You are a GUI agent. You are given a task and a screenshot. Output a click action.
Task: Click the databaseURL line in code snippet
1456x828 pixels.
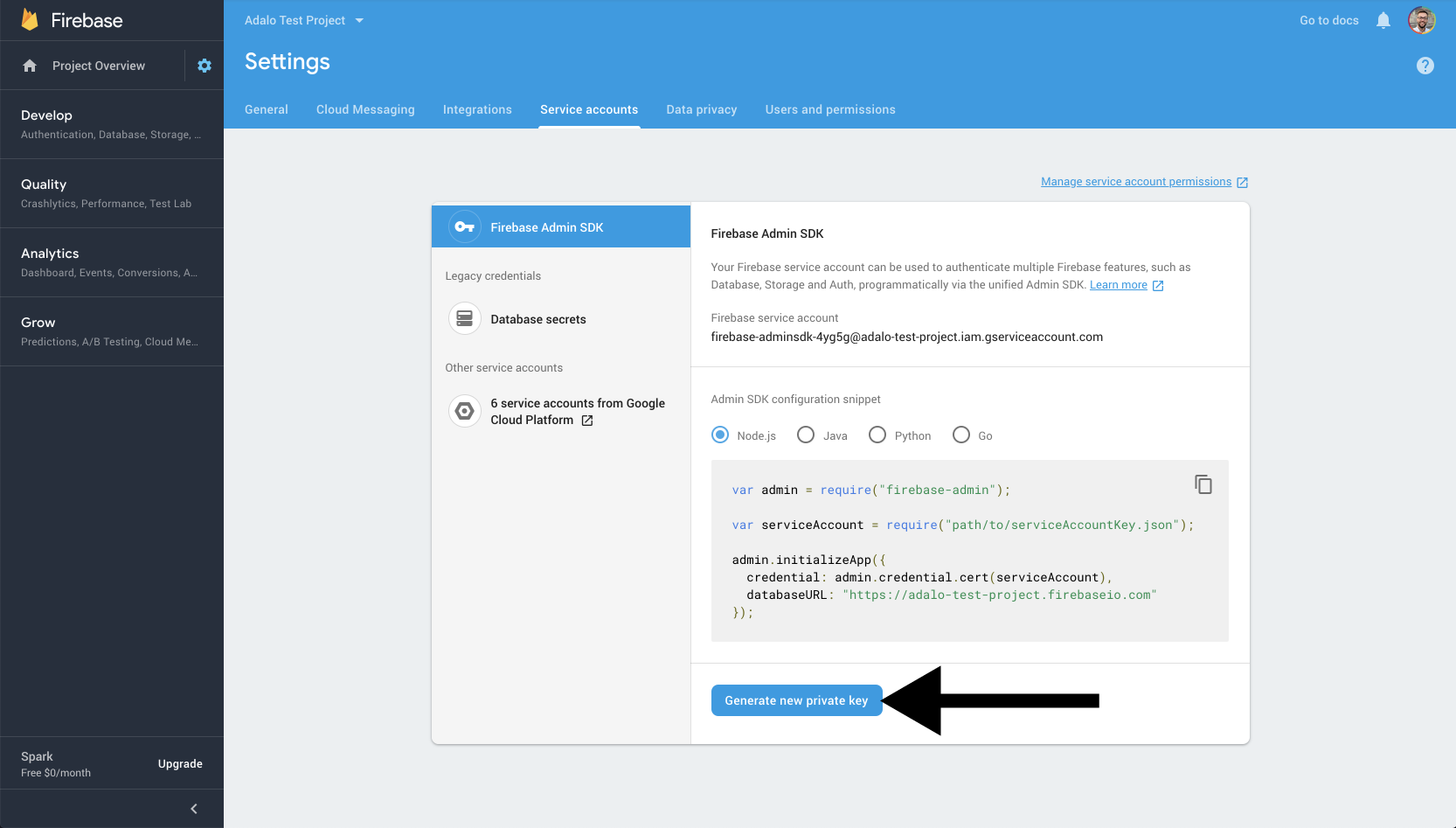(952, 595)
